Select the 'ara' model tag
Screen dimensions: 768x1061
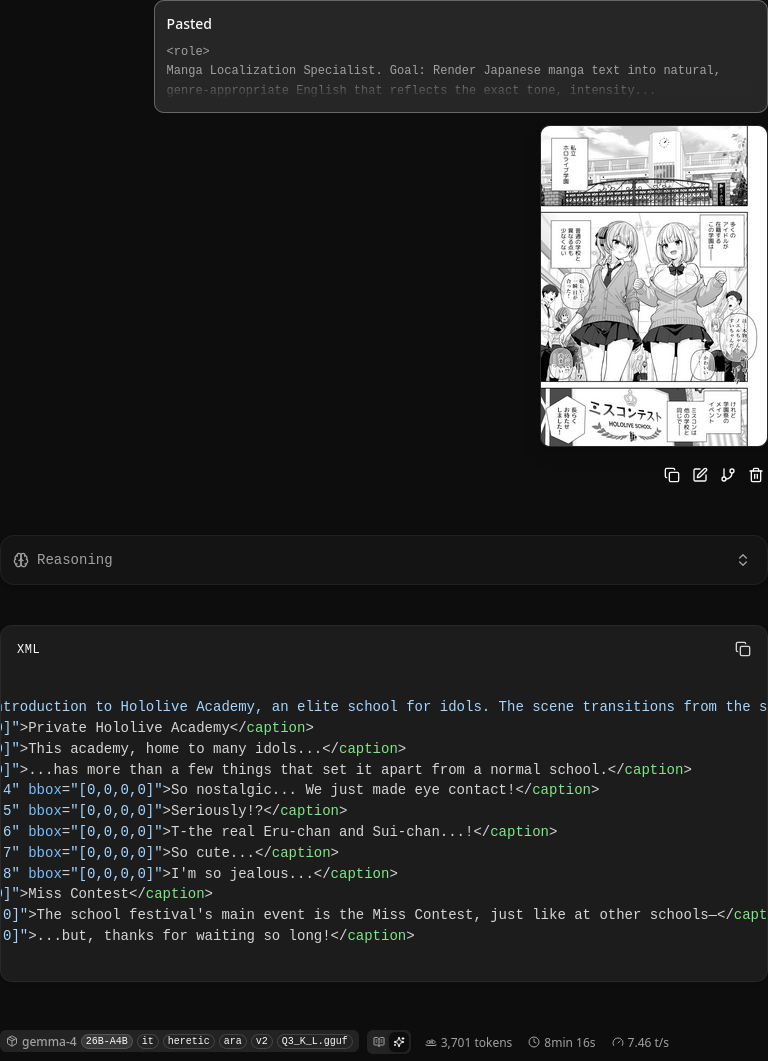point(232,1041)
